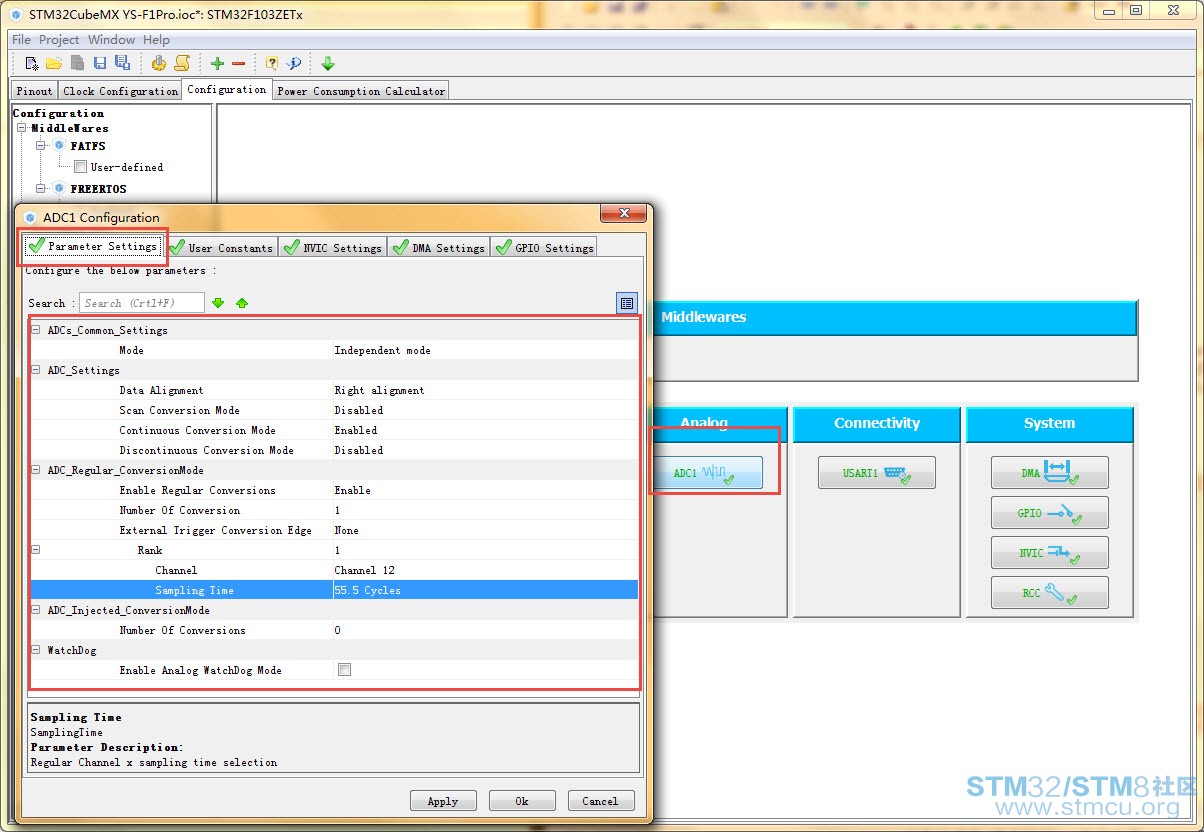Click the Apply button
The width and height of the screenshot is (1204, 832).
(443, 801)
